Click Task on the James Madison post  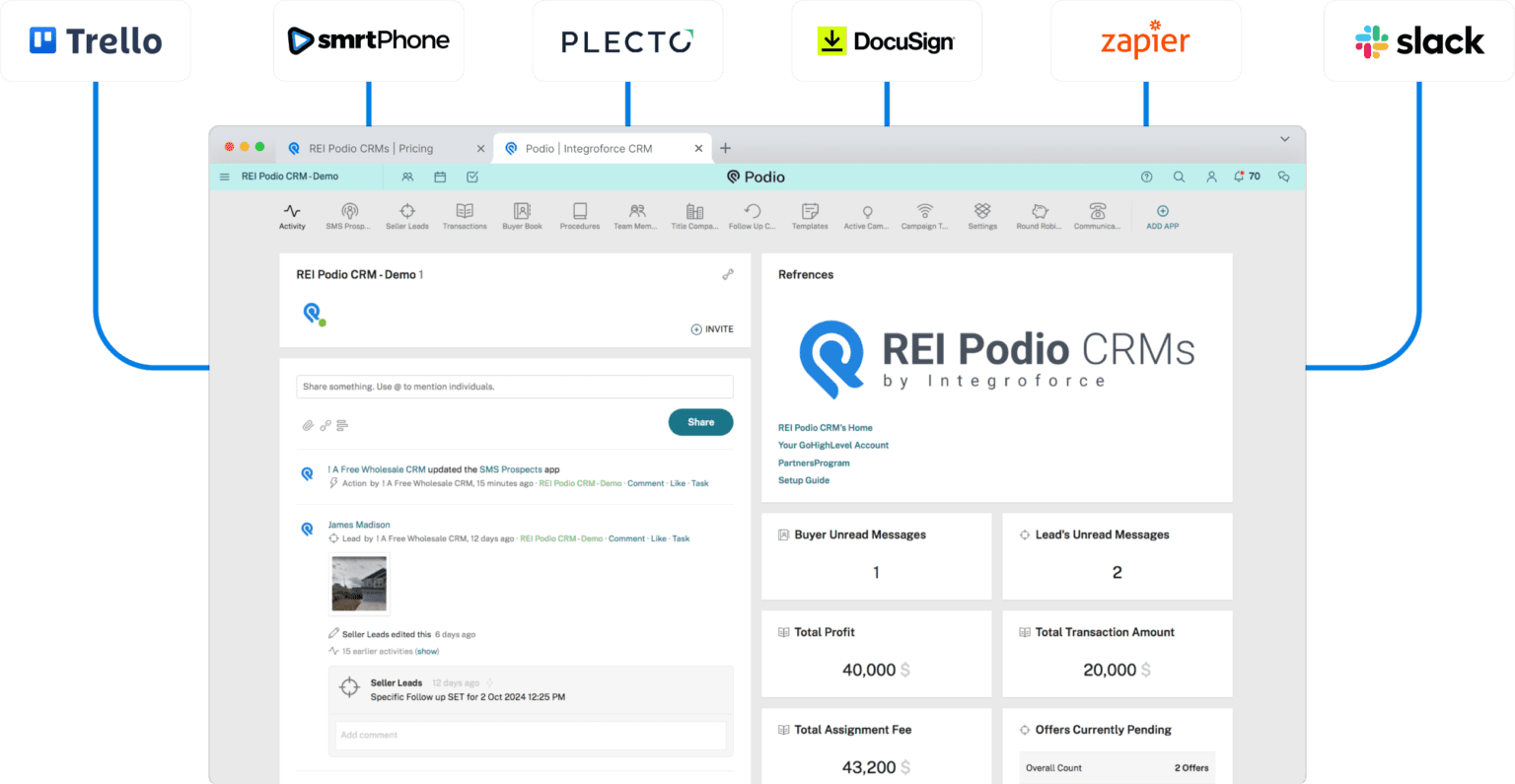(x=681, y=538)
